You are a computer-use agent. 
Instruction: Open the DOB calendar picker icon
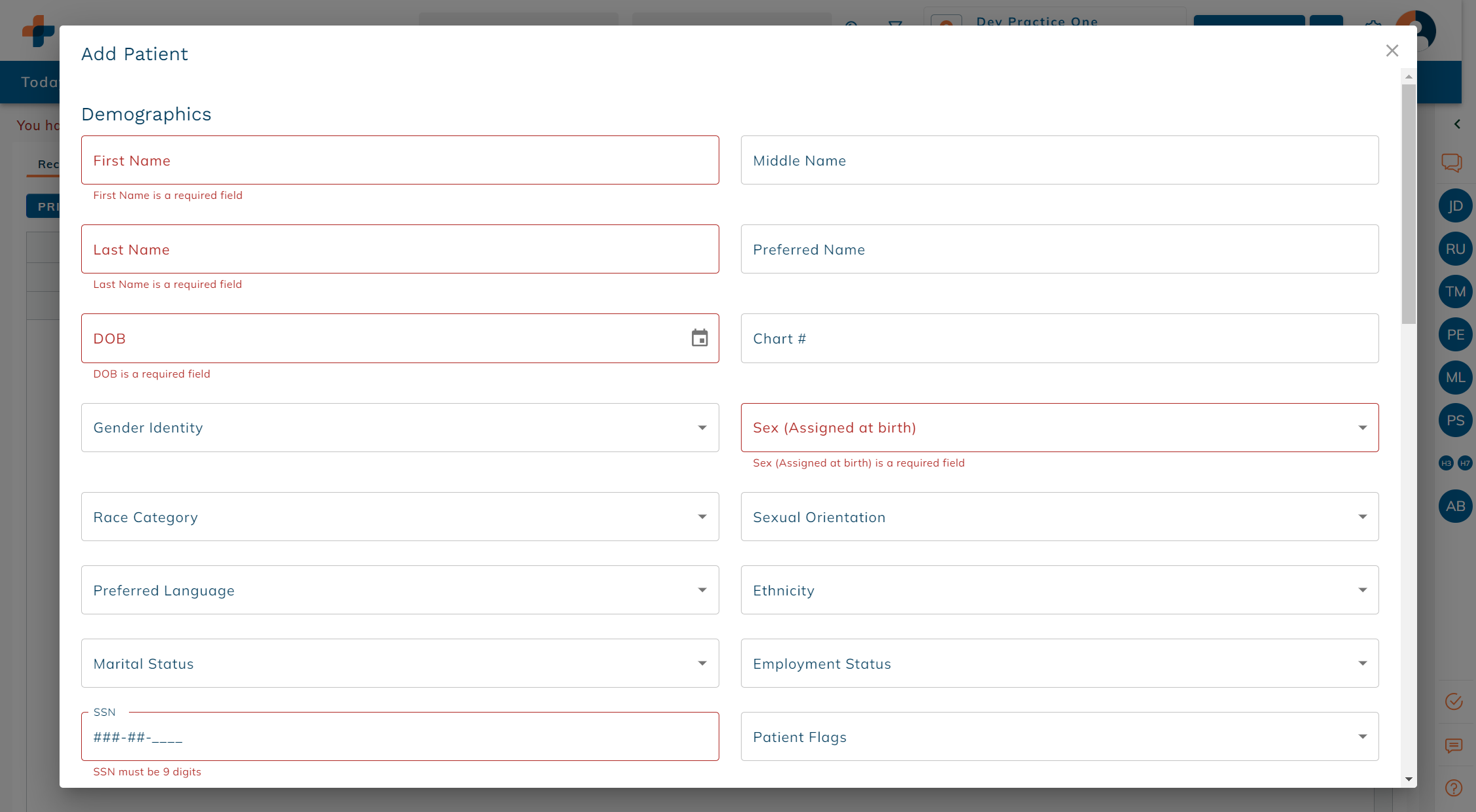(700, 338)
